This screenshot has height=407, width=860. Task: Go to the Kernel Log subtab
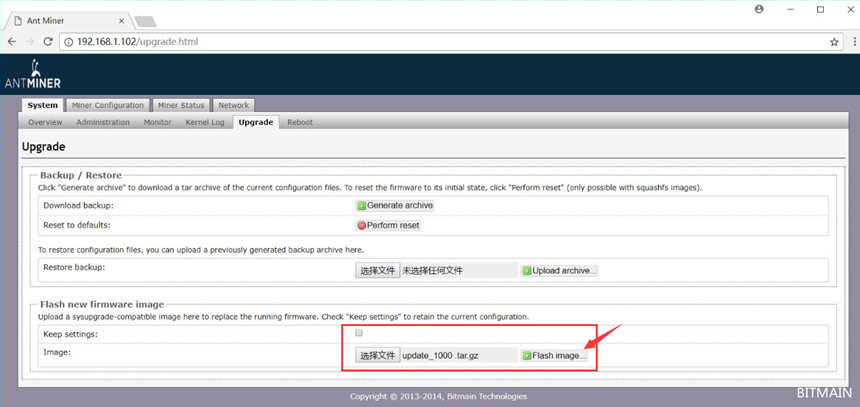tap(204, 122)
